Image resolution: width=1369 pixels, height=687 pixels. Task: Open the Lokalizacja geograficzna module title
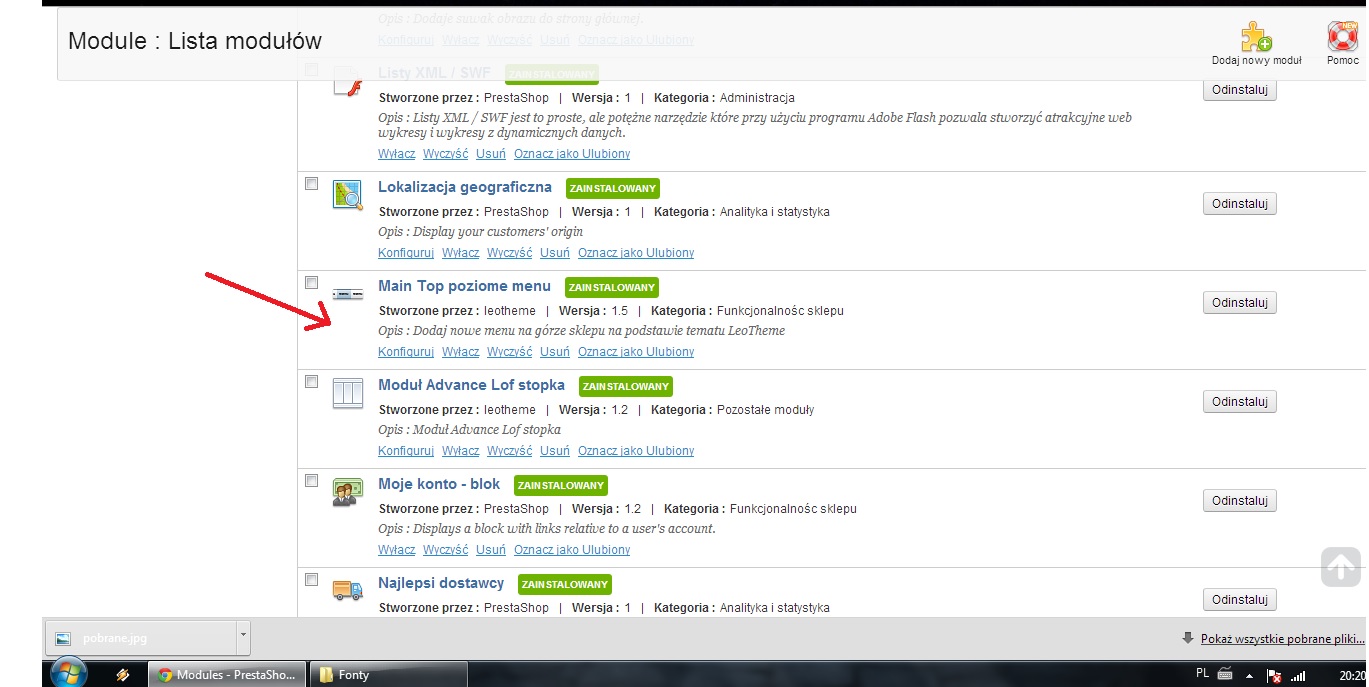tap(465, 187)
